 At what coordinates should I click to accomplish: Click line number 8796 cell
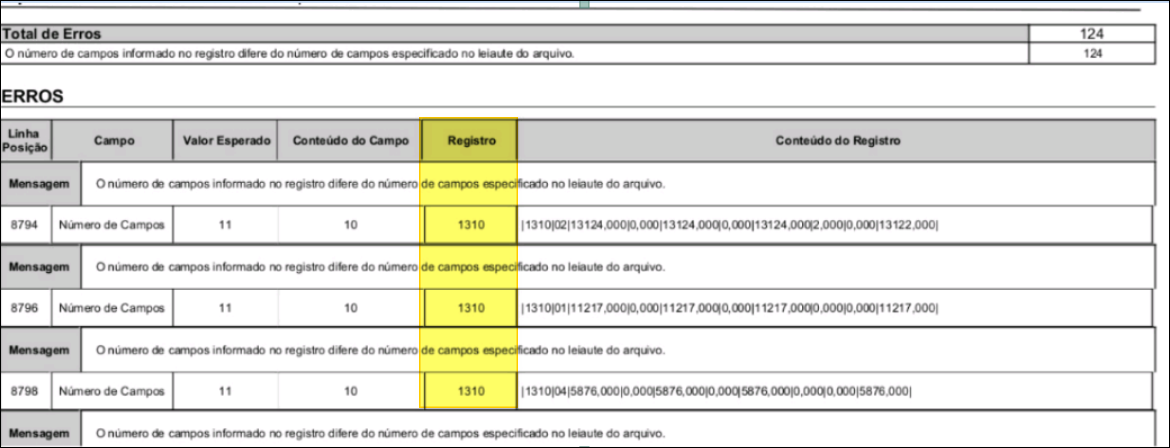(25, 308)
